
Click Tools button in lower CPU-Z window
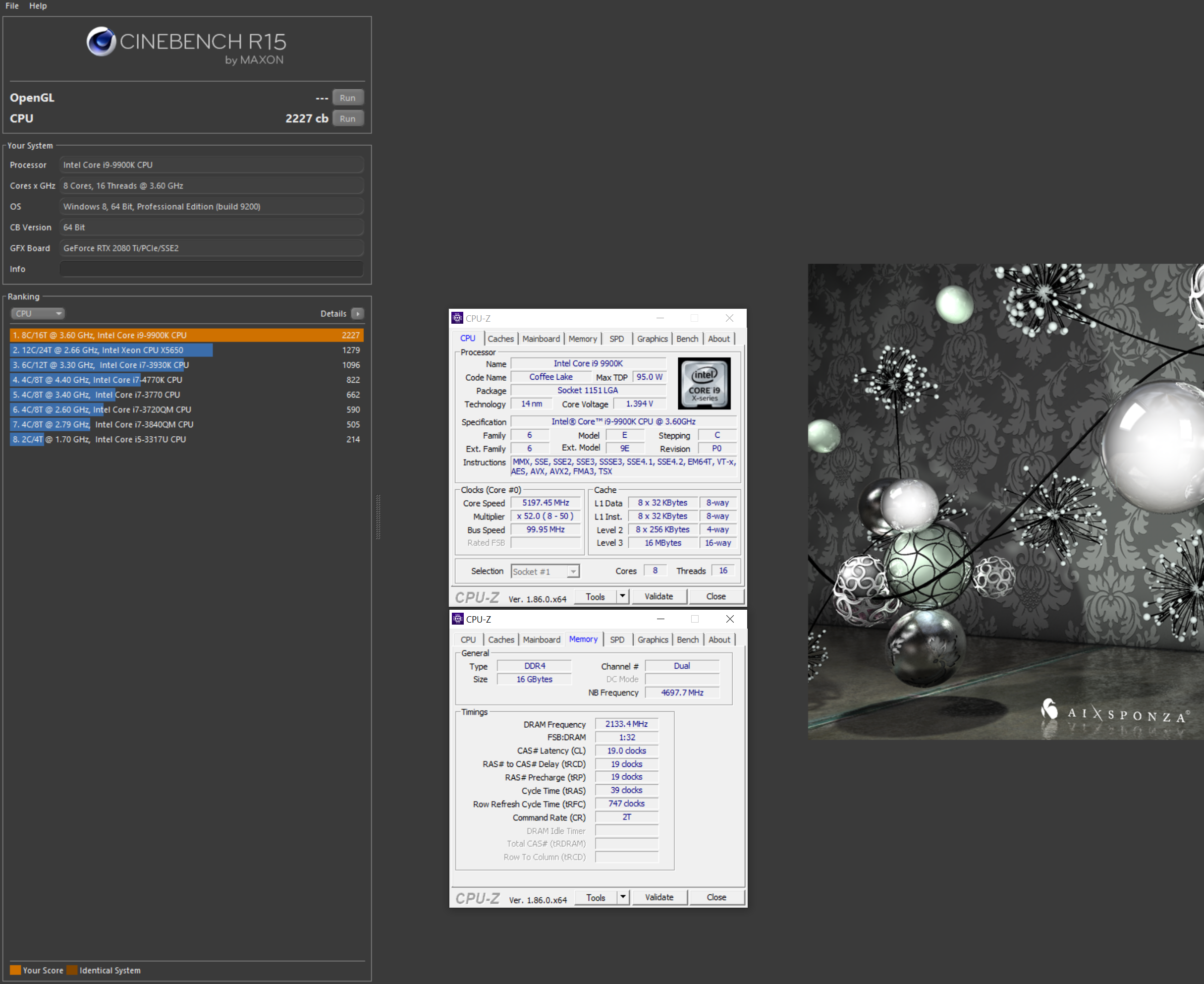(x=596, y=898)
